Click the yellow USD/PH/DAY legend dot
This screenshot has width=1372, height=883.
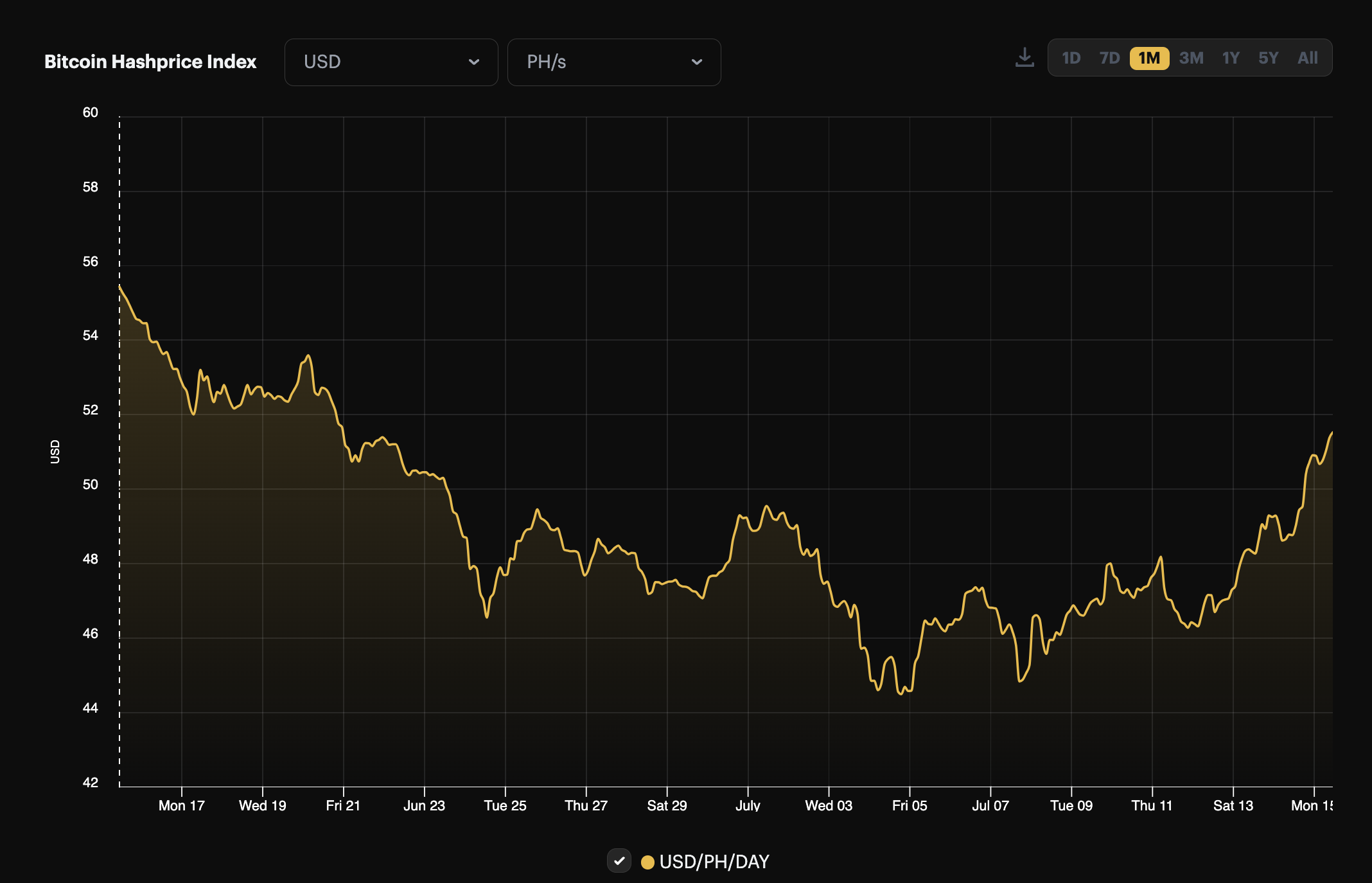647,862
